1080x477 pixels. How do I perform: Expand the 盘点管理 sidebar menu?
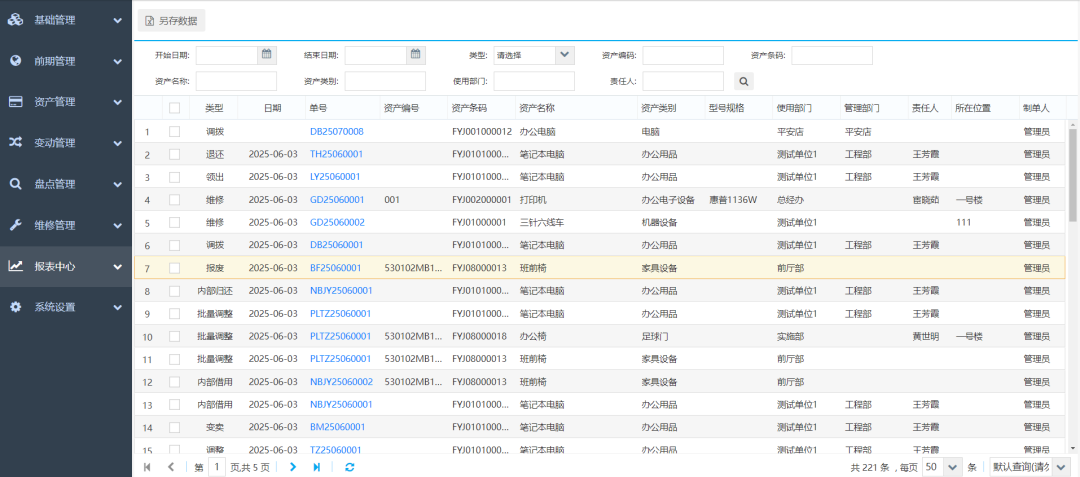click(x=66, y=184)
